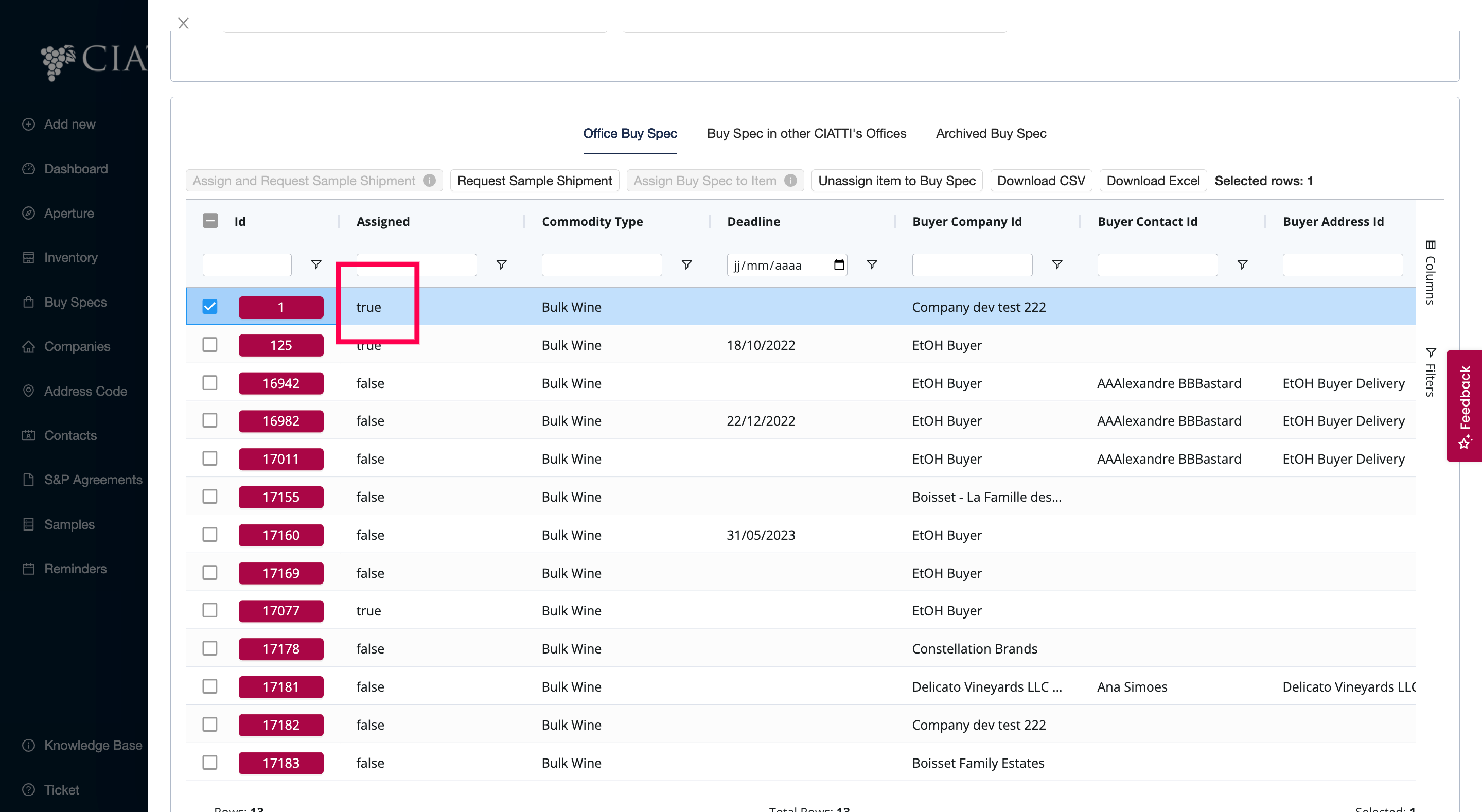The image size is (1482, 812).
Task: Switch to the Archived Buy Spec tab
Action: 991,133
